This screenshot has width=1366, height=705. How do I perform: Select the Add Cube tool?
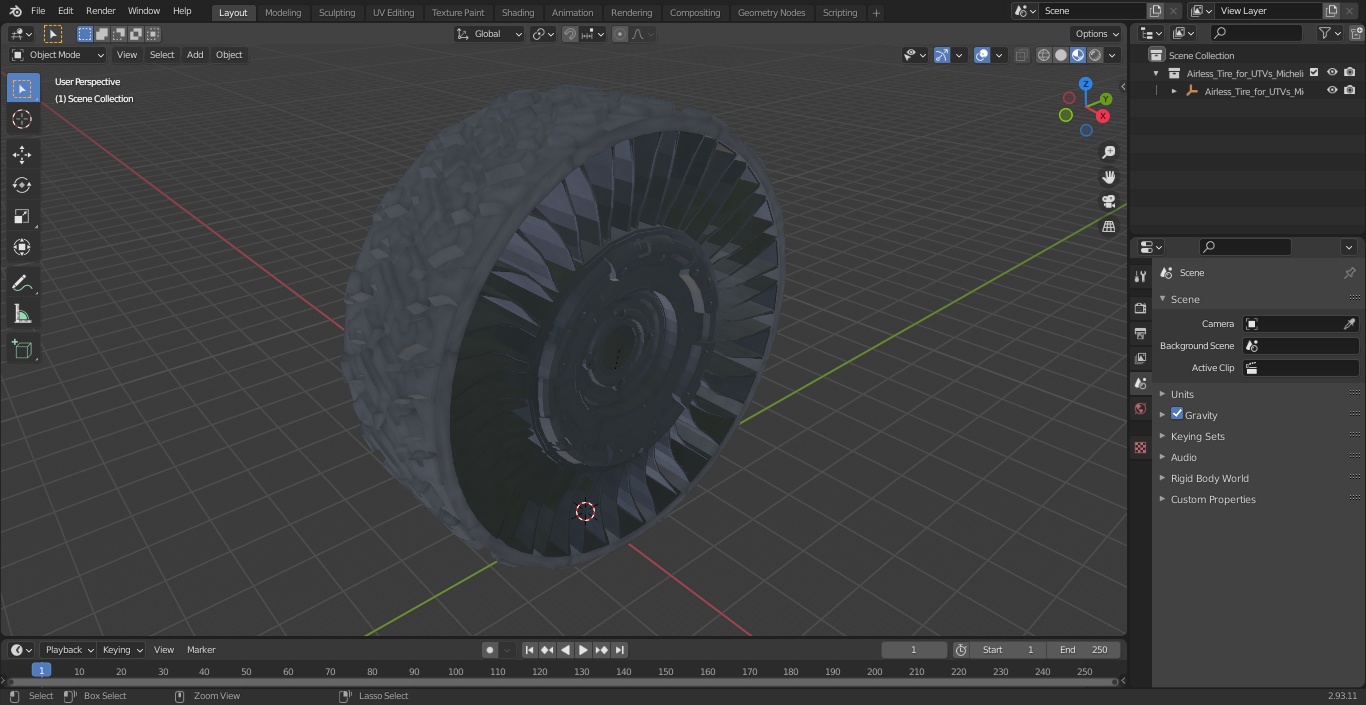click(x=22, y=349)
